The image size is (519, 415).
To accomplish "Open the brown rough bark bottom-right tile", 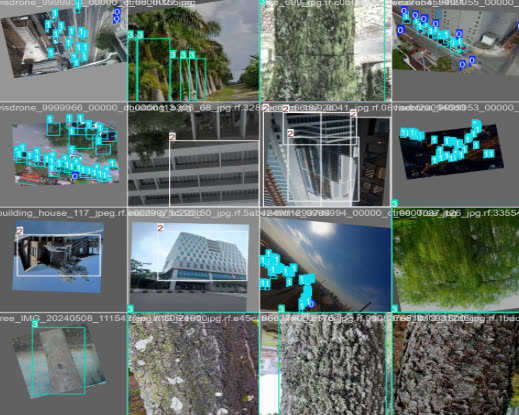I will tap(455, 364).
